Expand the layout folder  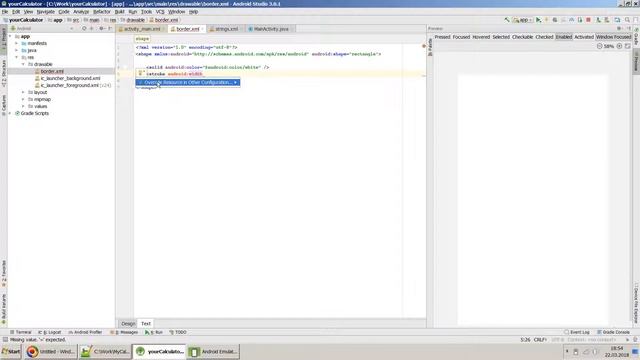click(23, 92)
